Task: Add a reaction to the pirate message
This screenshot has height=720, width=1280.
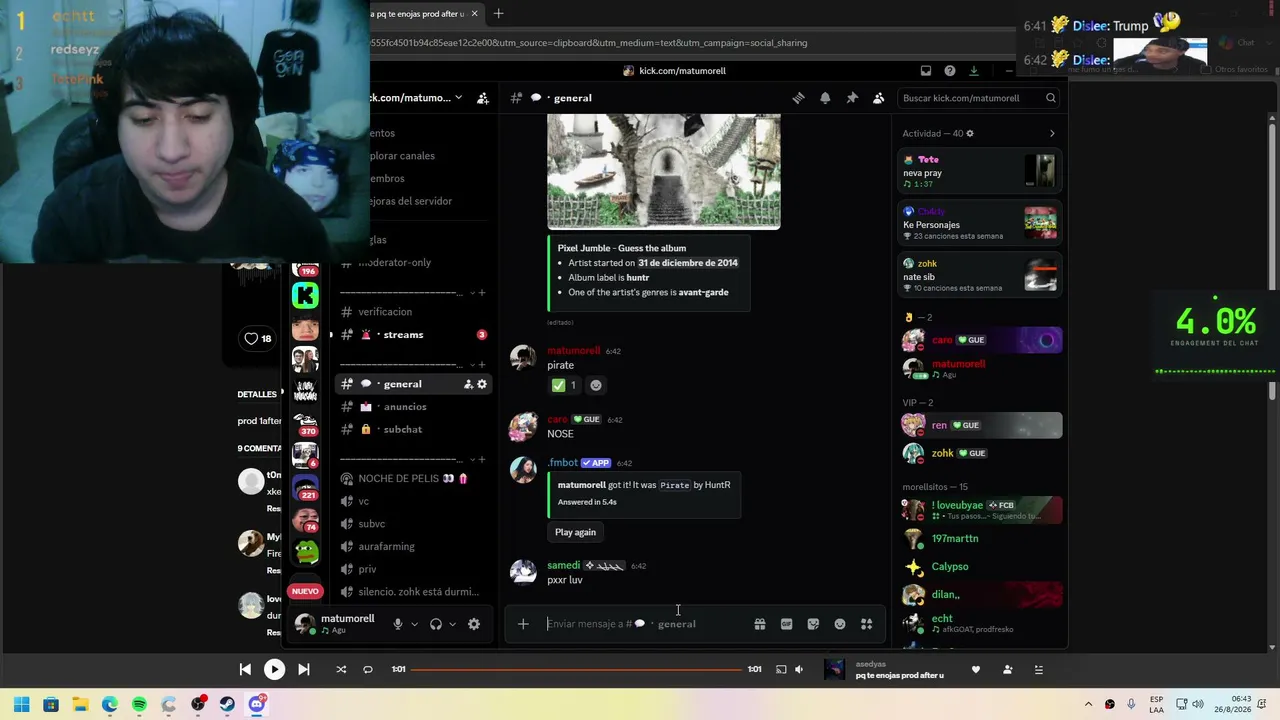Action: click(x=596, y=385)
